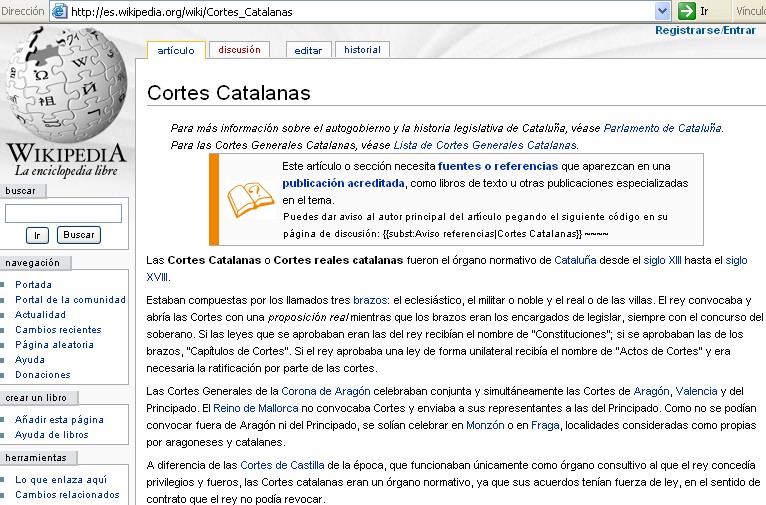Select Añadir esta página link
The height and width of the screenshot is (505, 766).
coord(59,420)
